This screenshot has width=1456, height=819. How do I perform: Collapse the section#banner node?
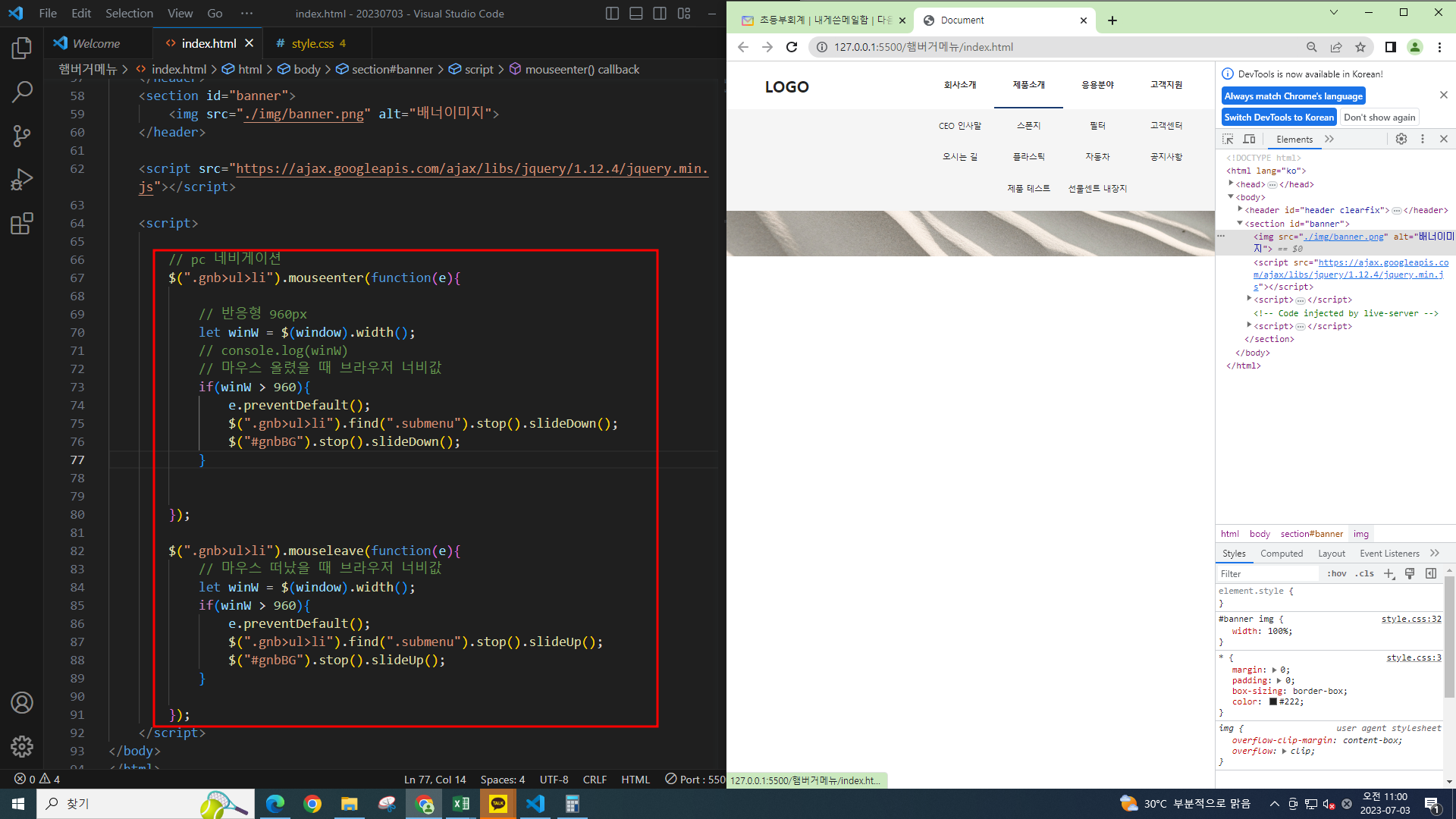click(1240, 223)
